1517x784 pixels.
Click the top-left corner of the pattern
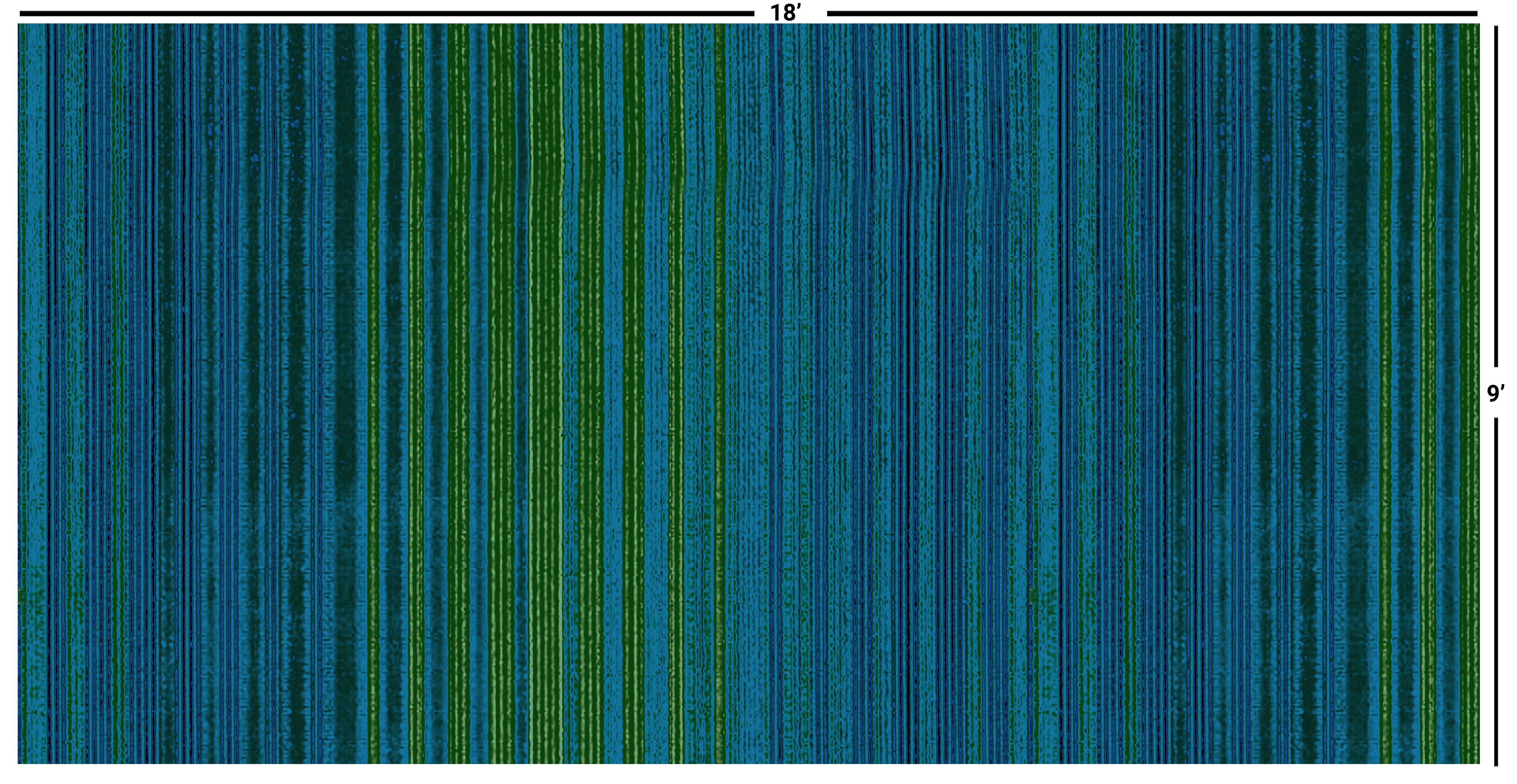coord(19,25)
